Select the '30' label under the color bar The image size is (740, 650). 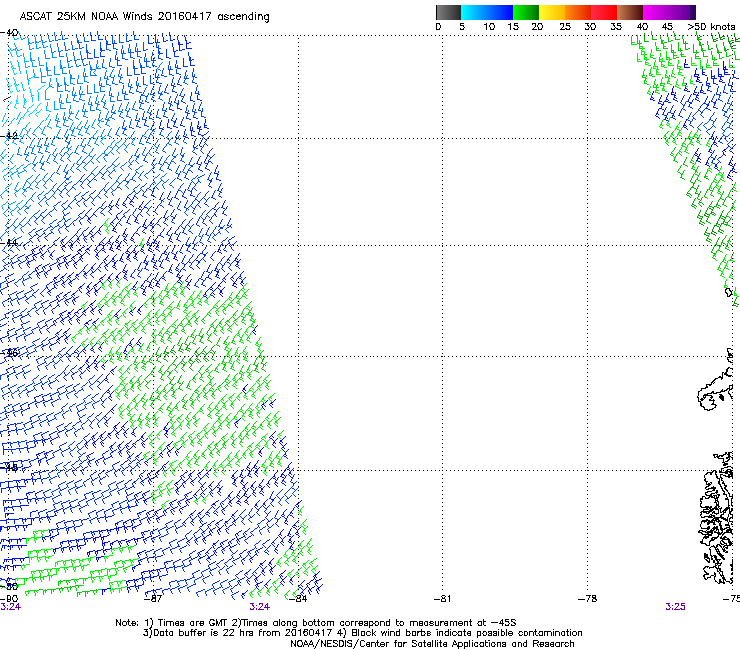click(x=590, y=27)
